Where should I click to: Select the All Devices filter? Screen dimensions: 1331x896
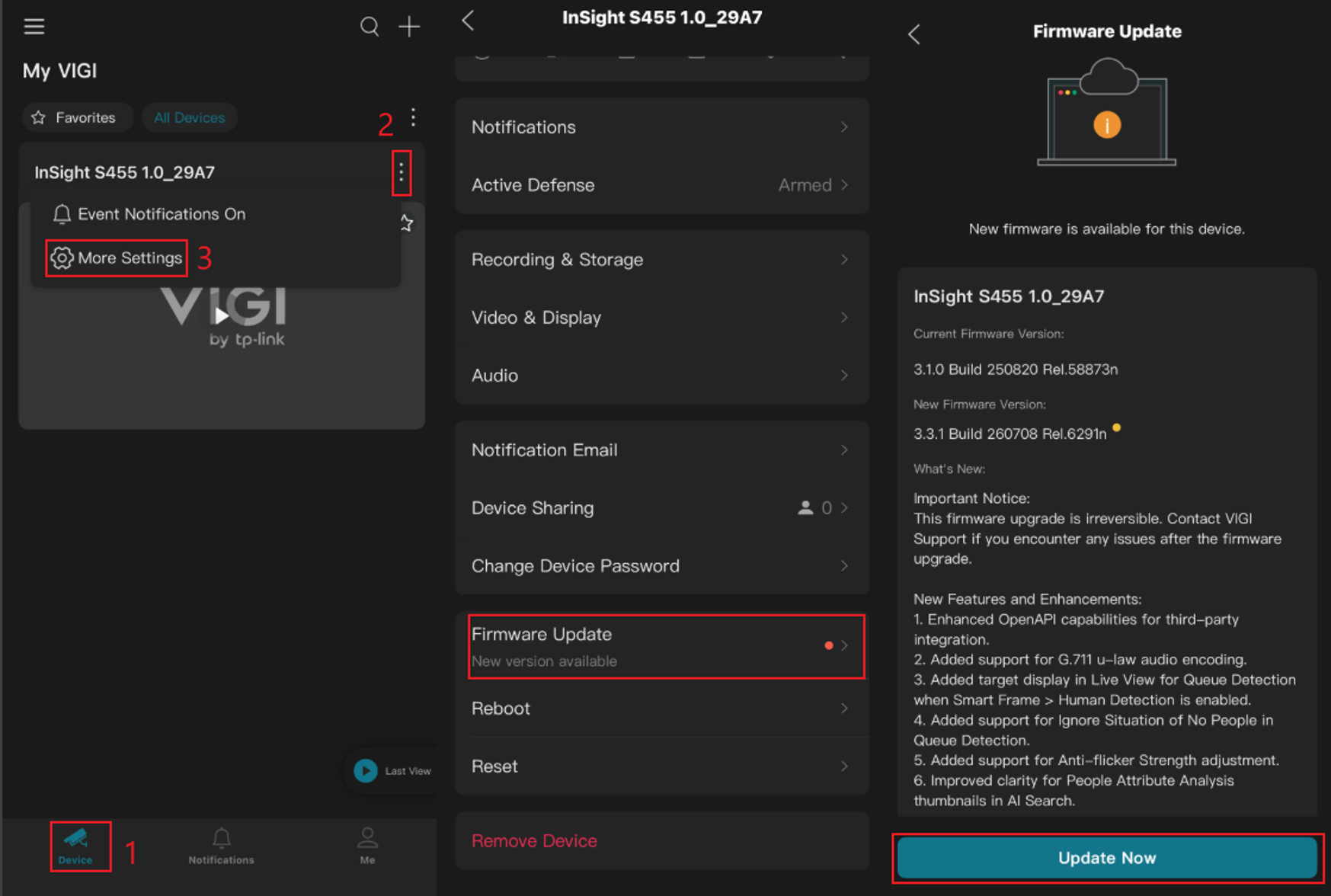pyautogui.click(x=190, y=117)
